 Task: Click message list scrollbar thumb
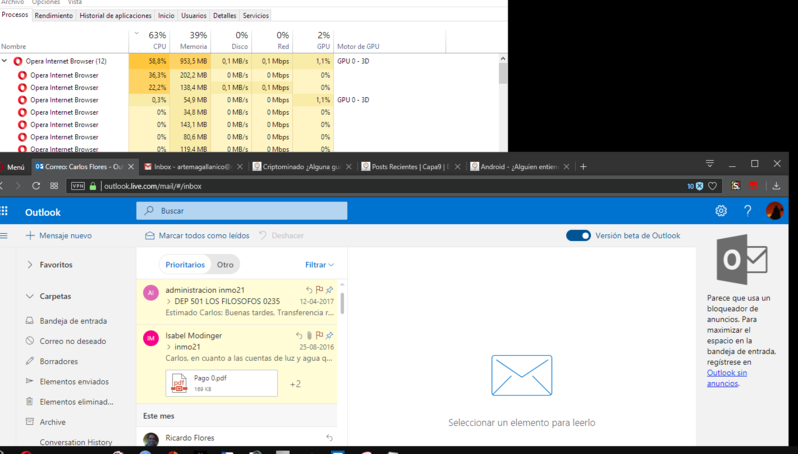(342, 303)
